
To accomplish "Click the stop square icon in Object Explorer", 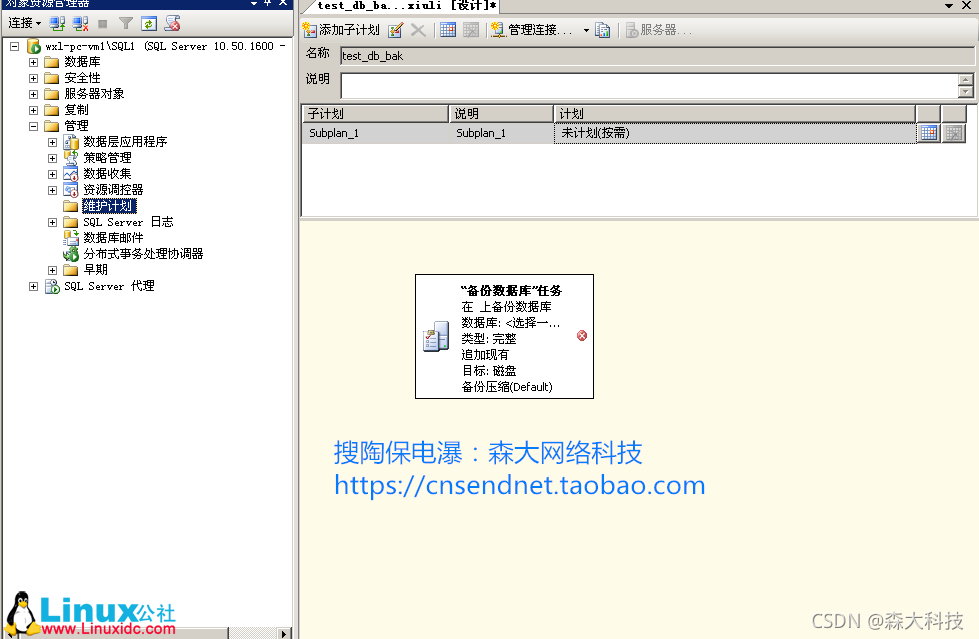I will click(x=103, y=24).
